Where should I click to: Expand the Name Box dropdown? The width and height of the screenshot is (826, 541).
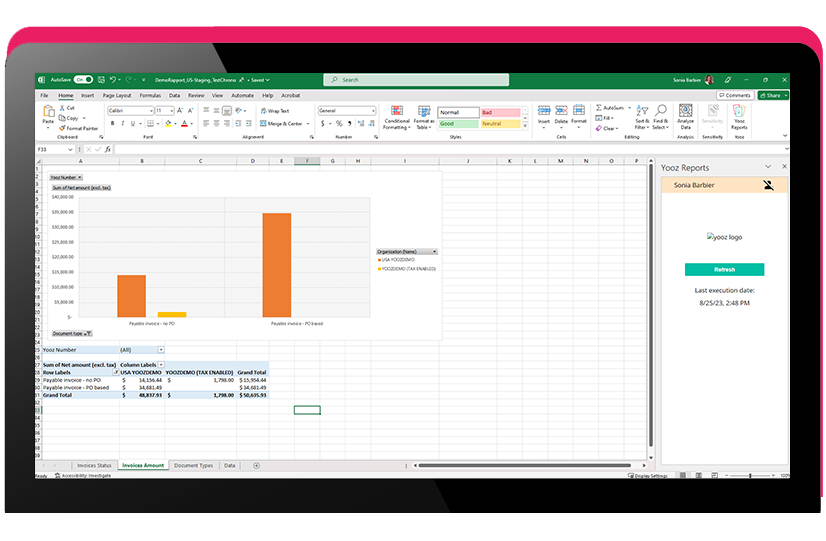pos(70,149)
